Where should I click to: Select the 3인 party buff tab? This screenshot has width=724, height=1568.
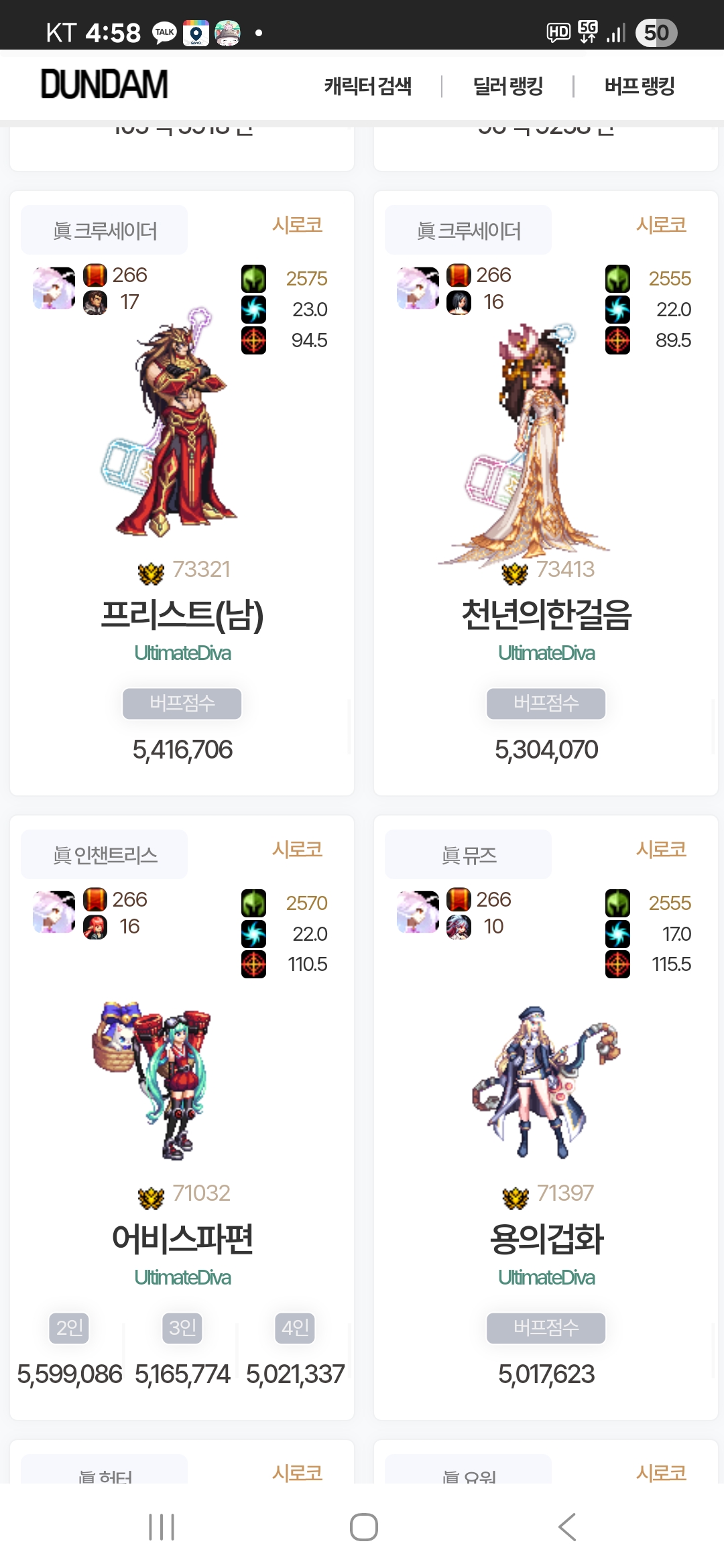(182, 1327)
